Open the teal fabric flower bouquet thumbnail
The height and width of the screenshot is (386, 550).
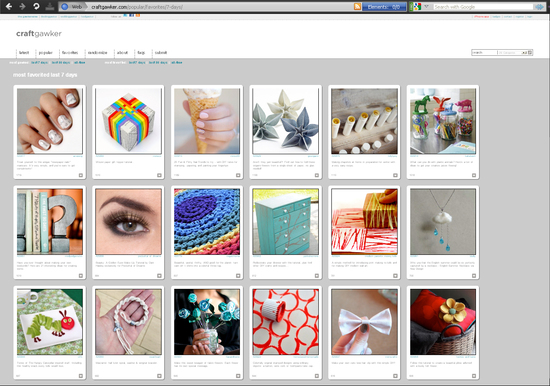click(x=207, y=322)
